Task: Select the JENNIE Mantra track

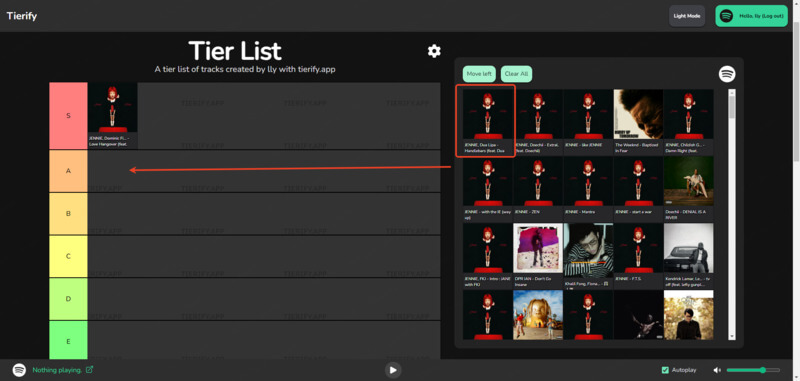Action: 588,189
